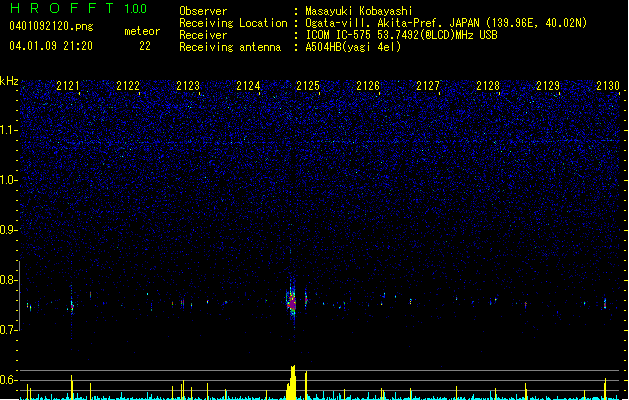Click the 2123 time marker
The width and height of the screenshot is (629, 400).
click(x=188, y=86)
